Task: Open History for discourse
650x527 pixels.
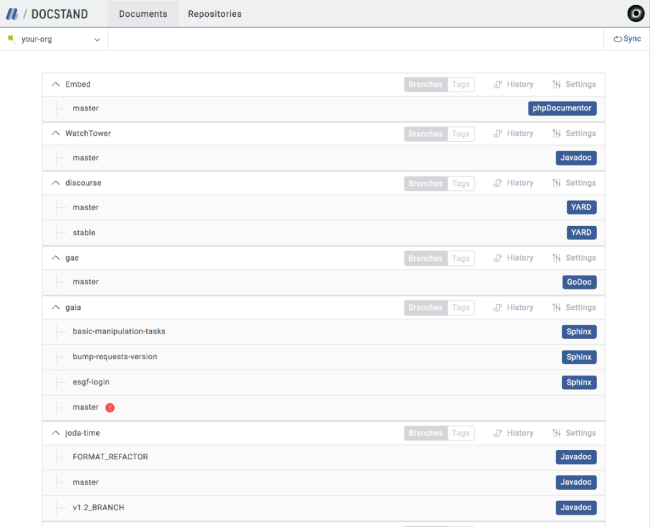Action: 513,183
